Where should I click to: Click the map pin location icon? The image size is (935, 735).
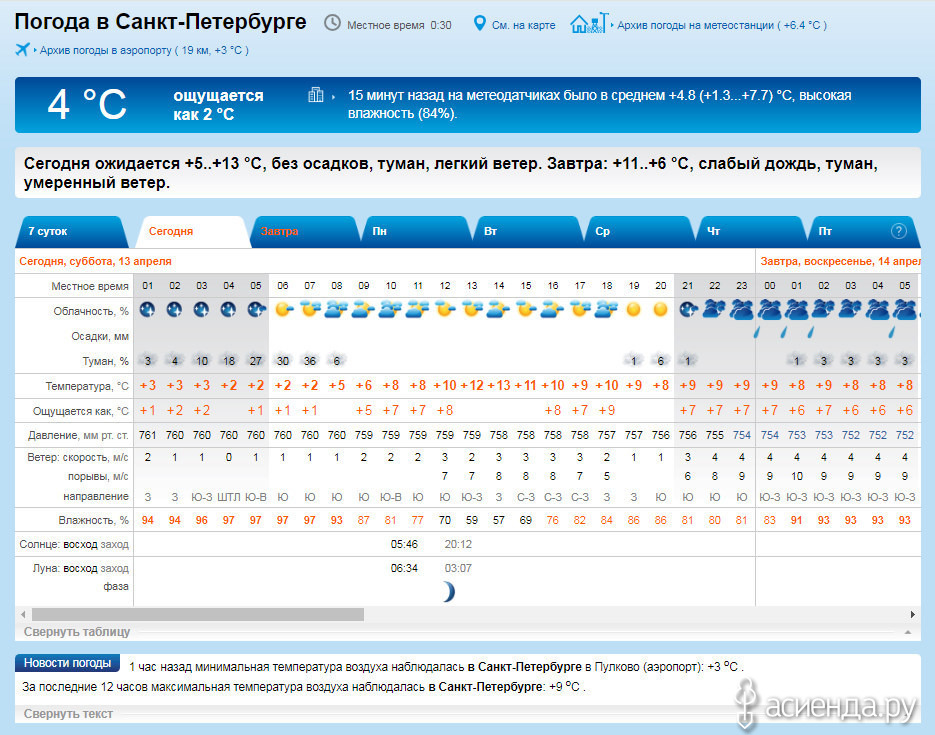479,23
